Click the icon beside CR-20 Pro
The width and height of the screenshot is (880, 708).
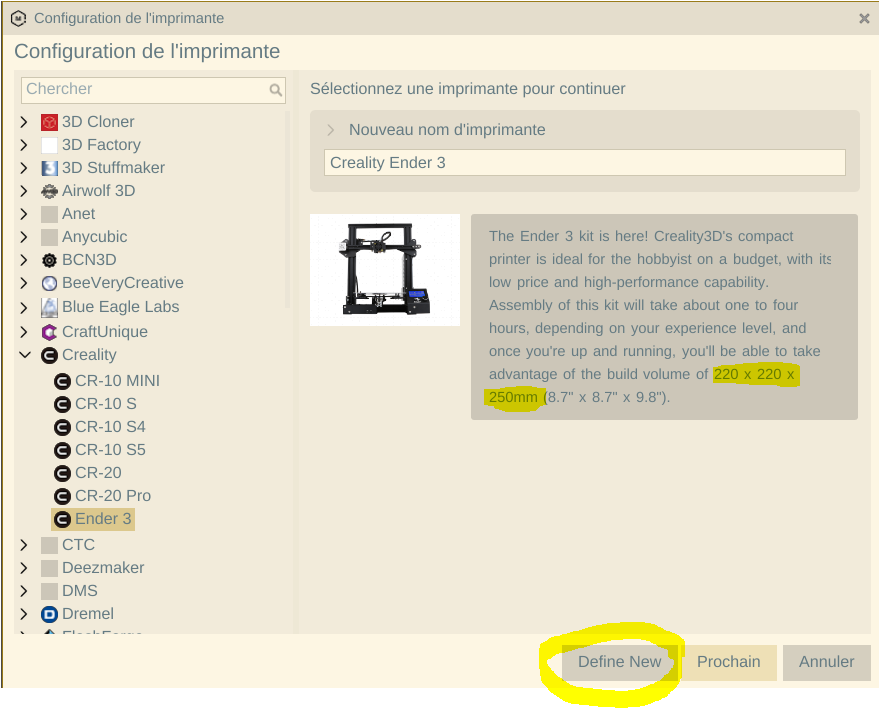click(62, 496)
